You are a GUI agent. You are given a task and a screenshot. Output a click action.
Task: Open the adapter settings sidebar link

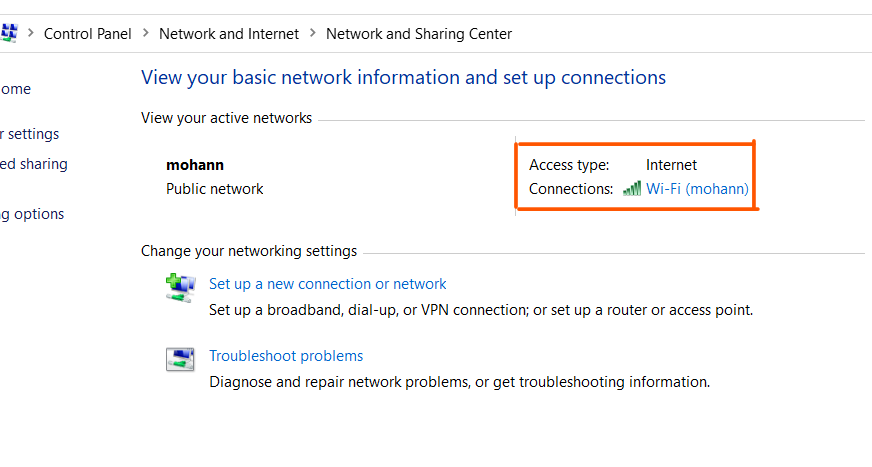(x=30, y=134)
